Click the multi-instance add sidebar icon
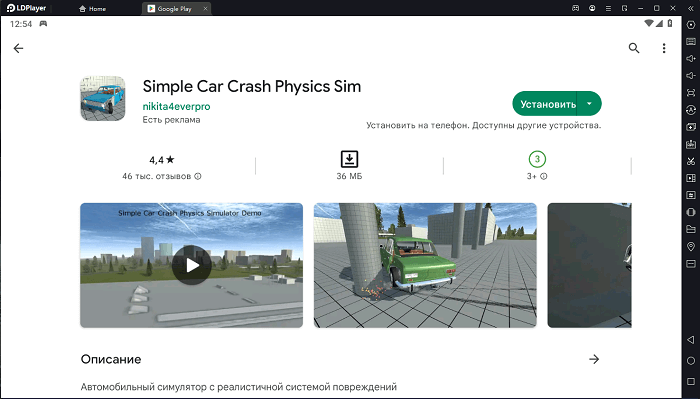The width and height of the screenshot is (700, 399). 691,127
